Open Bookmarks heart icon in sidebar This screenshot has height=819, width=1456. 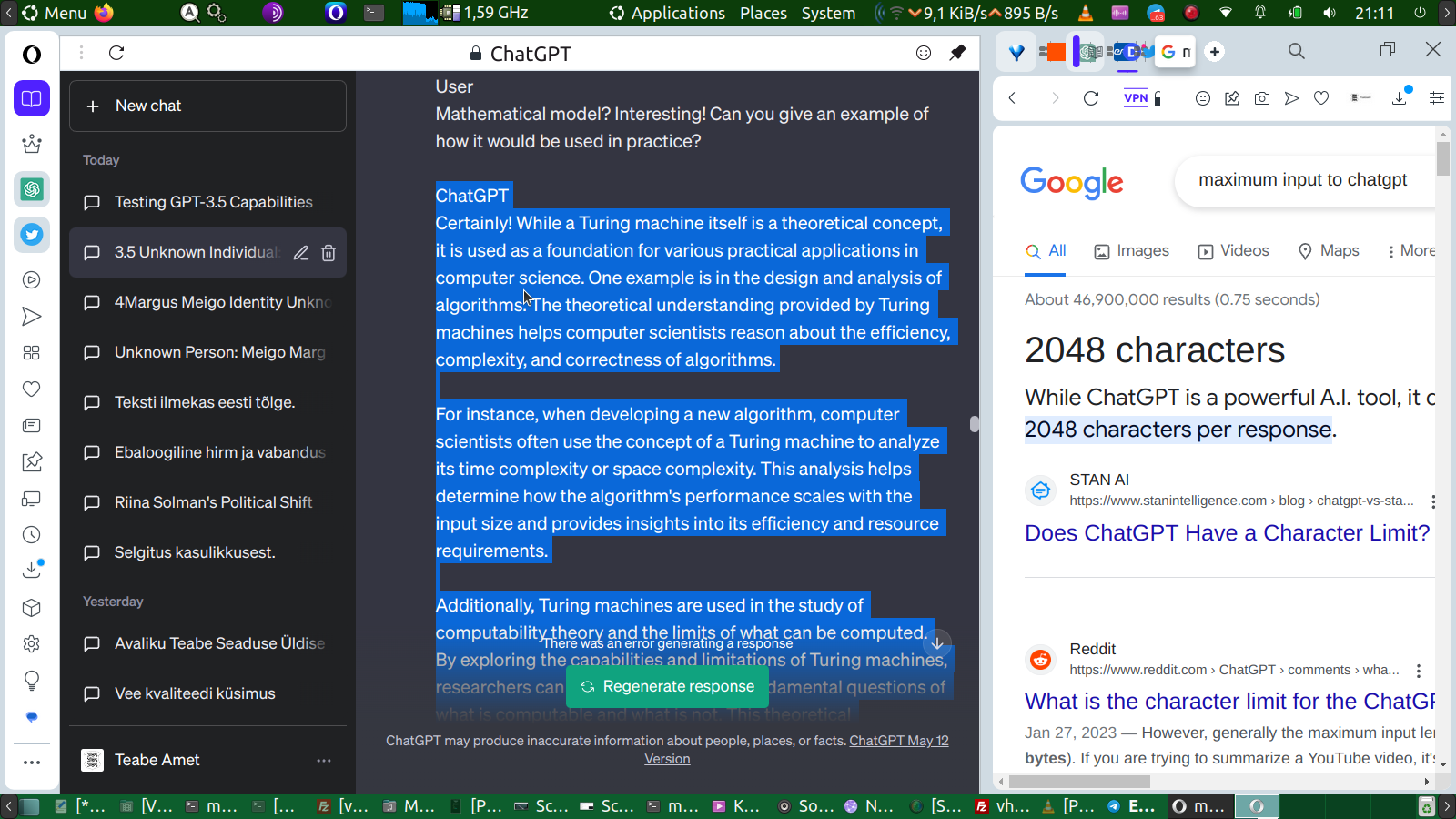(32, 389)
